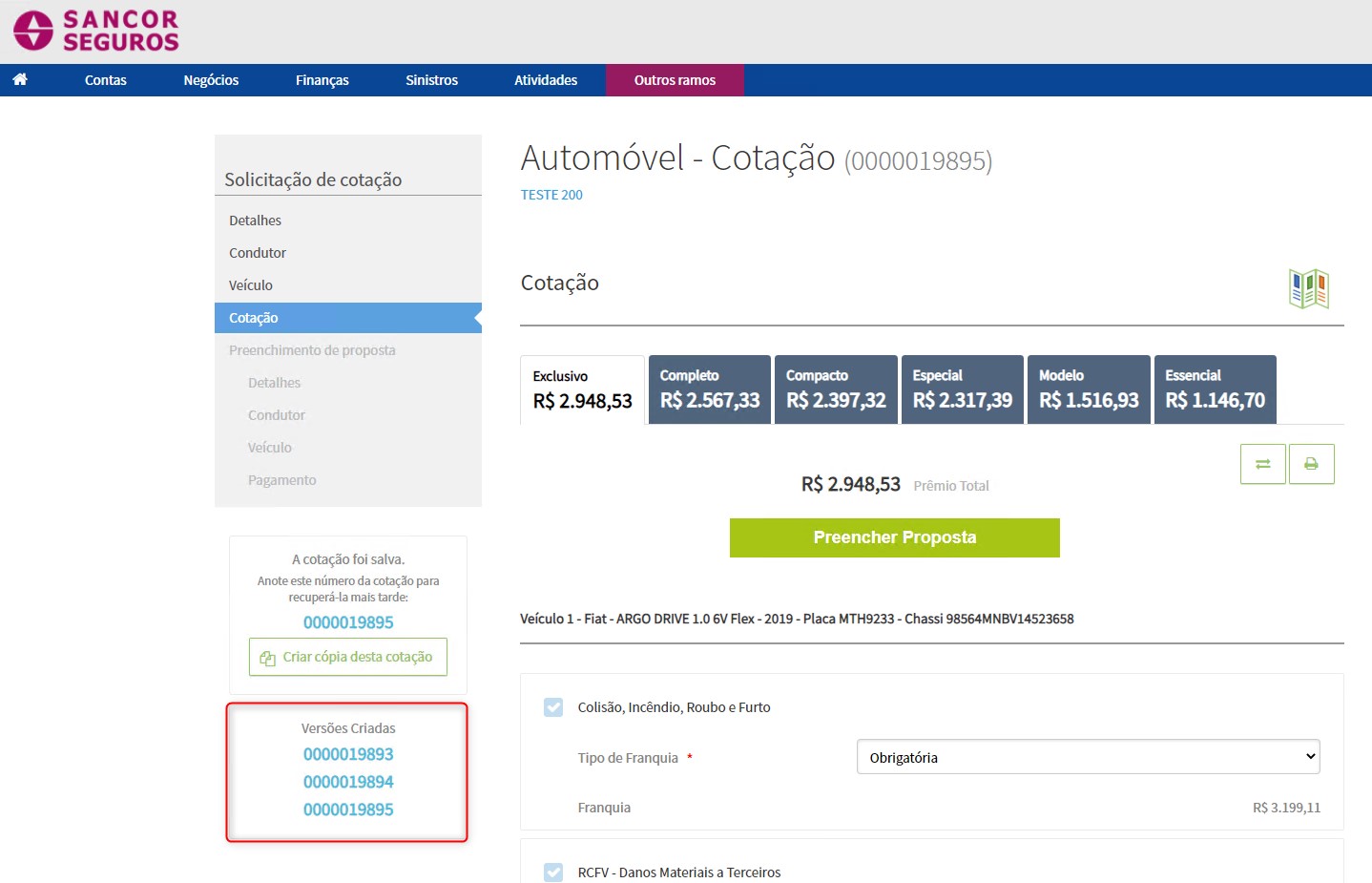Open the Outros ramos menu
Viewport: 1372px width, 883px height.
click(x=675, y=80)
